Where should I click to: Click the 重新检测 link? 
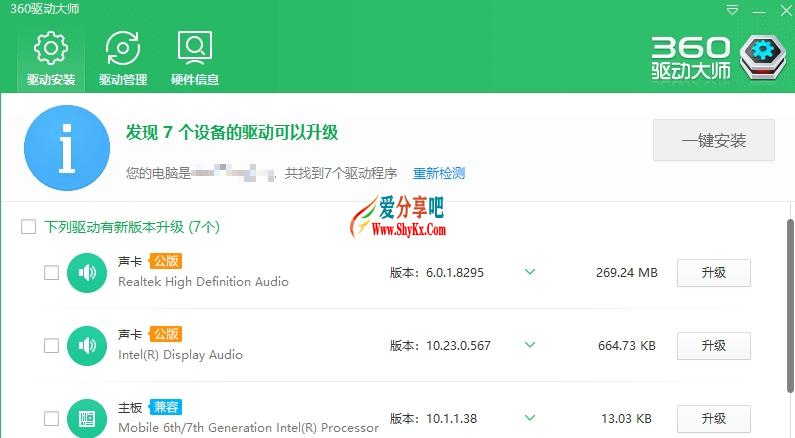[x=439, y=173]
